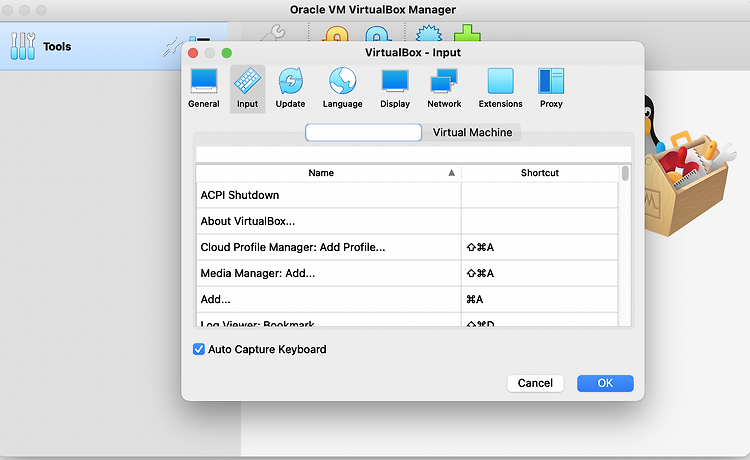
Task: Open the Display preferences pane
Action: tap(395, 88)
